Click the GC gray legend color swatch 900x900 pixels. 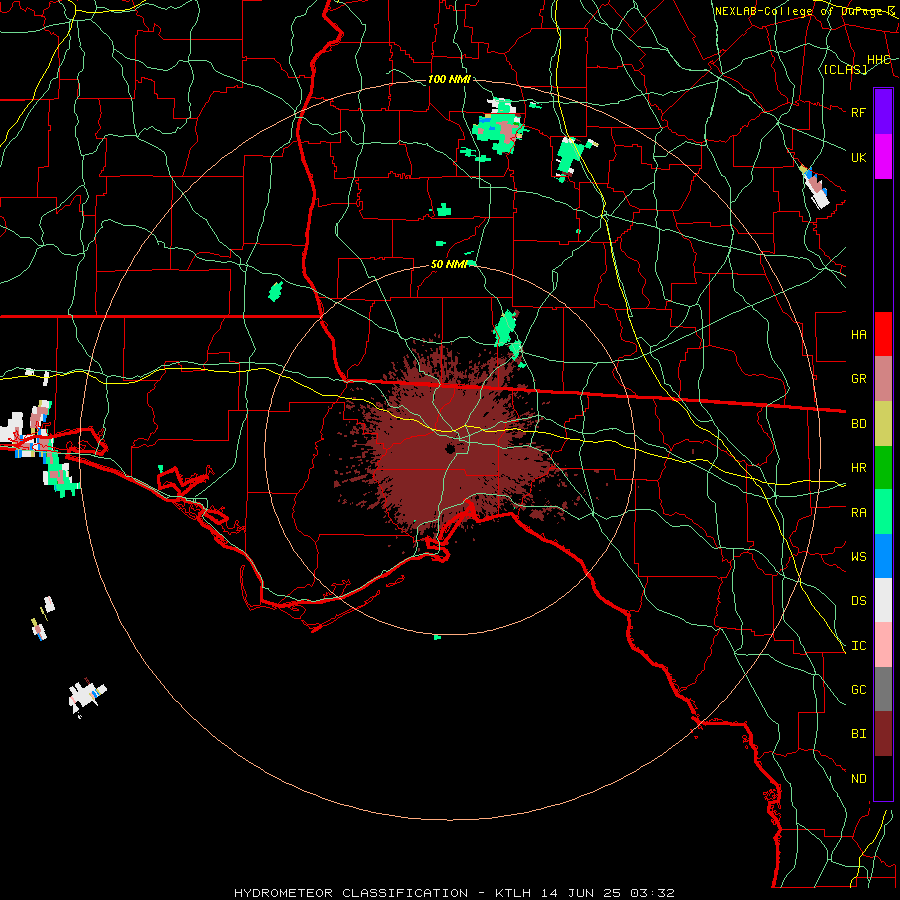click(883, 689)
